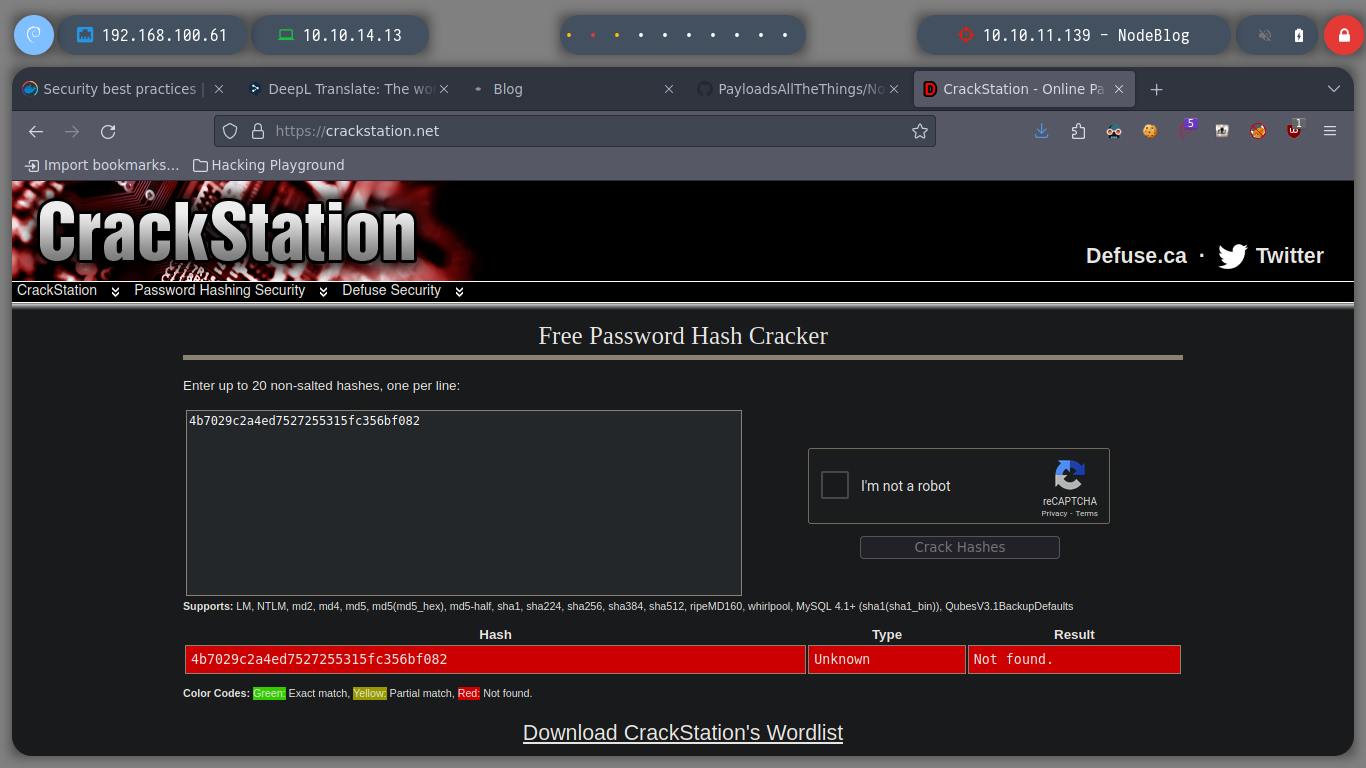Click Import bookmarks... in bookmarks toolbar
Viewport: 1366px width, 768px height.
[102, 165]
